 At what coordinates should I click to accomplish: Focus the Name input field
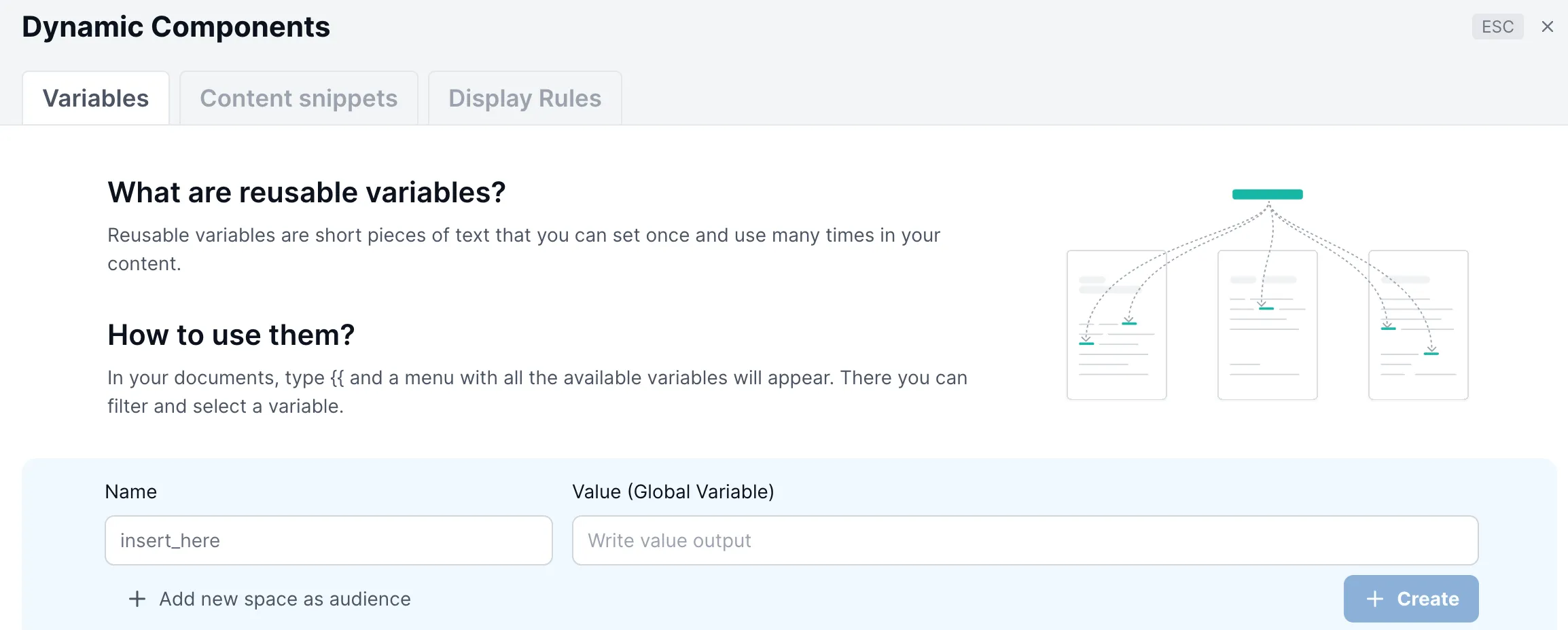coord(329,540)
